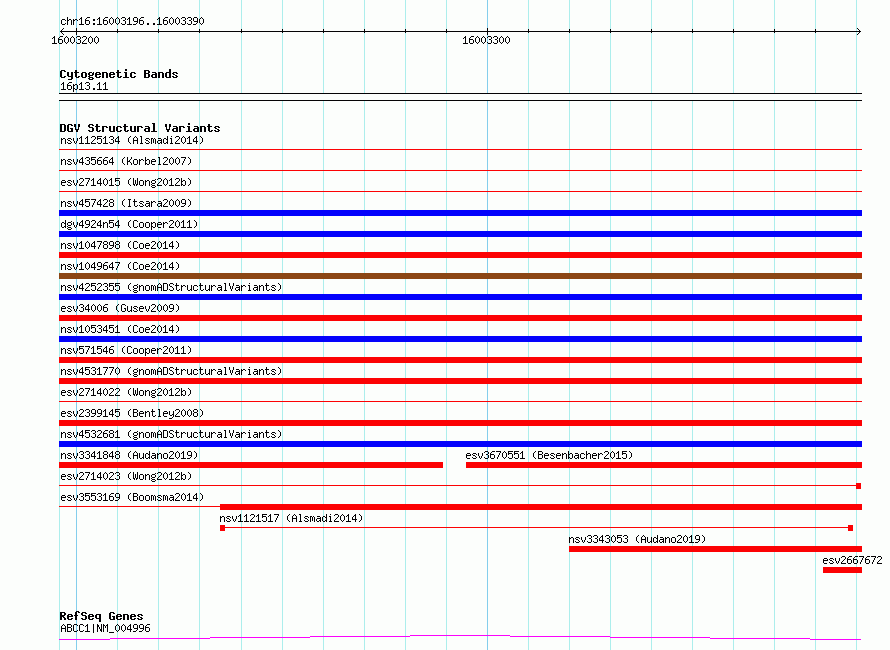Click the left endpoint marker of nsv1121517
The height and width of the screenshot is (650, 890).
tap(222, 528)
